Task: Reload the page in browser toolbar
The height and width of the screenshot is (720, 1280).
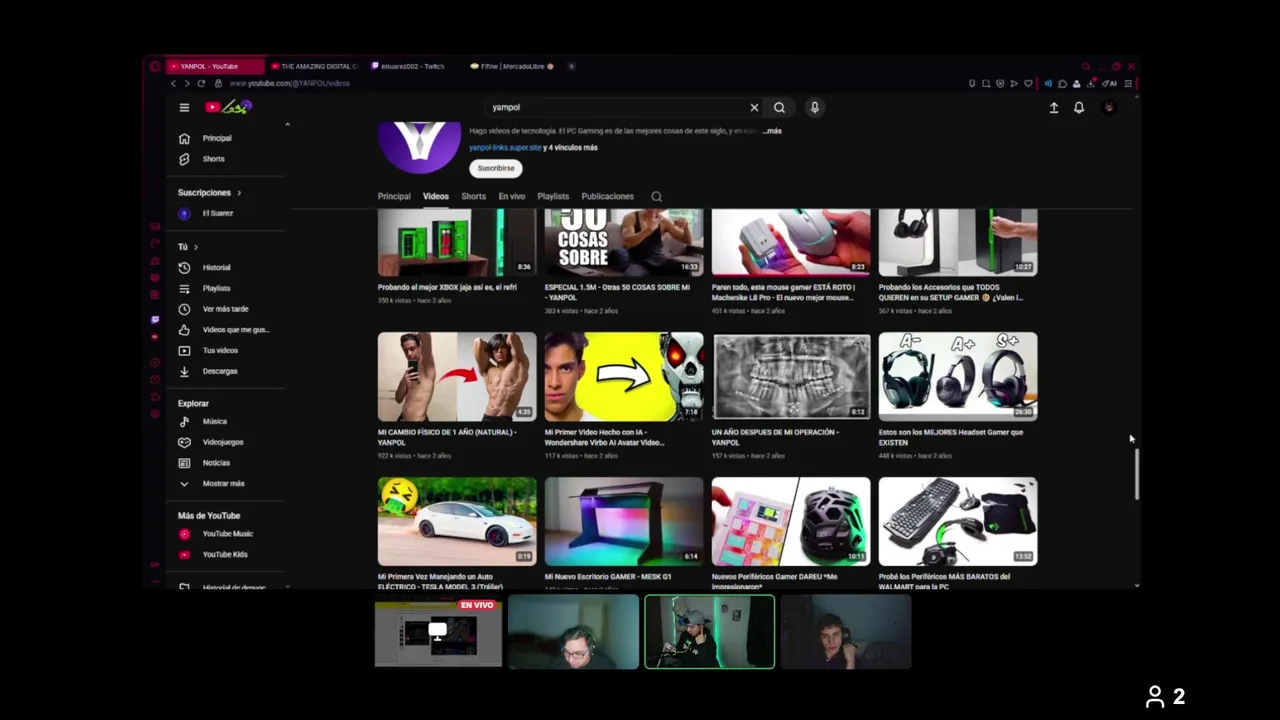Action: point(201,83)
